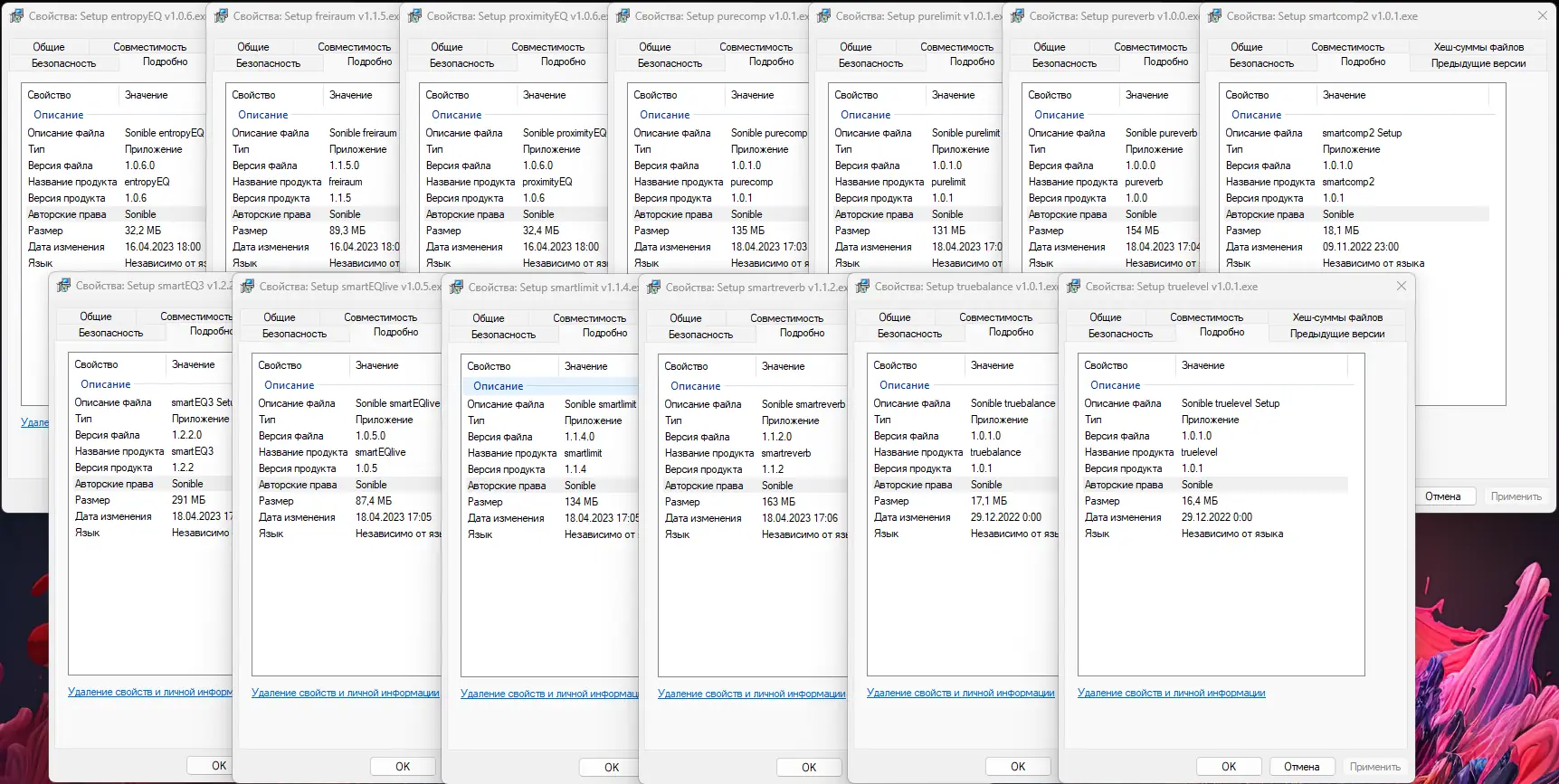Click the smartEQ3 properties window title icon
This screenshot has width=1559, height=784.
pyautogui.click(x=63, y=286)
